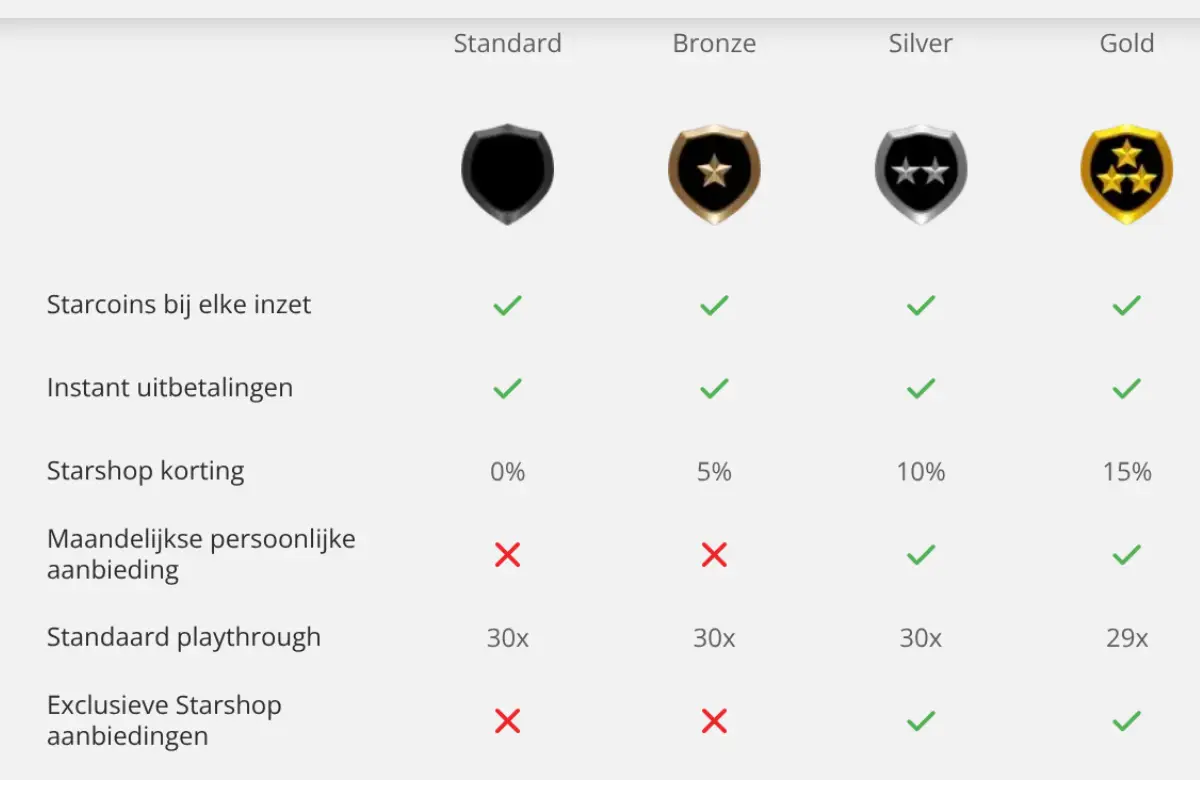Click Bronze's red cross for Exclusieve Starshop aanbiedingen
The image size is (1200, 800).
pyautogui.click(x=714, y=720)
